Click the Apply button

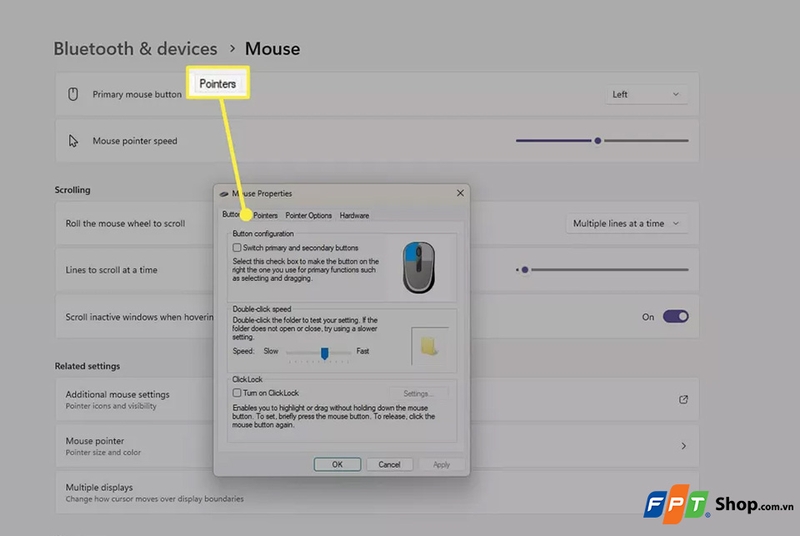pos(441,464)
